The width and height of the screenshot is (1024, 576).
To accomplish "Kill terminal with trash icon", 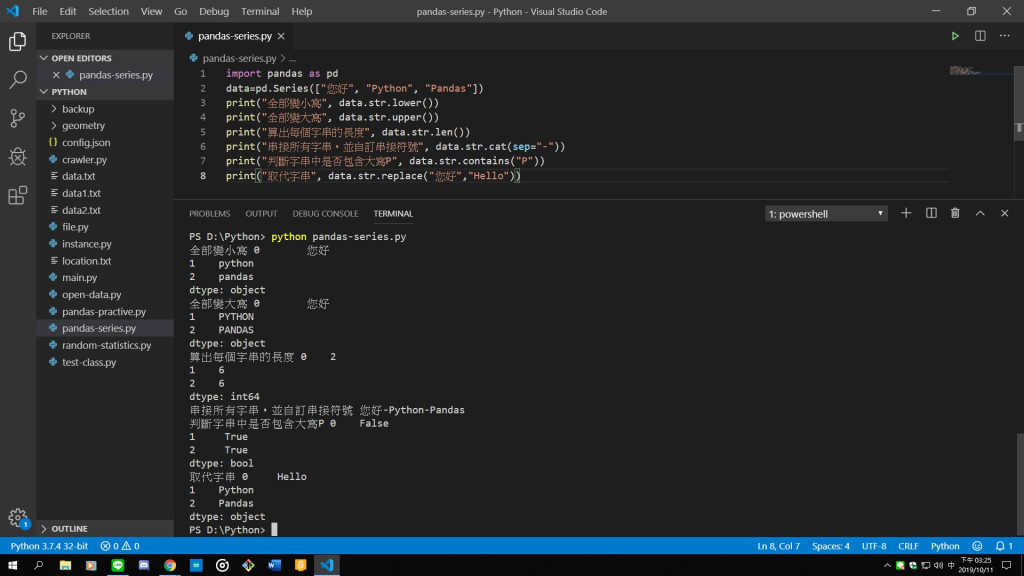I will point(955,214).
